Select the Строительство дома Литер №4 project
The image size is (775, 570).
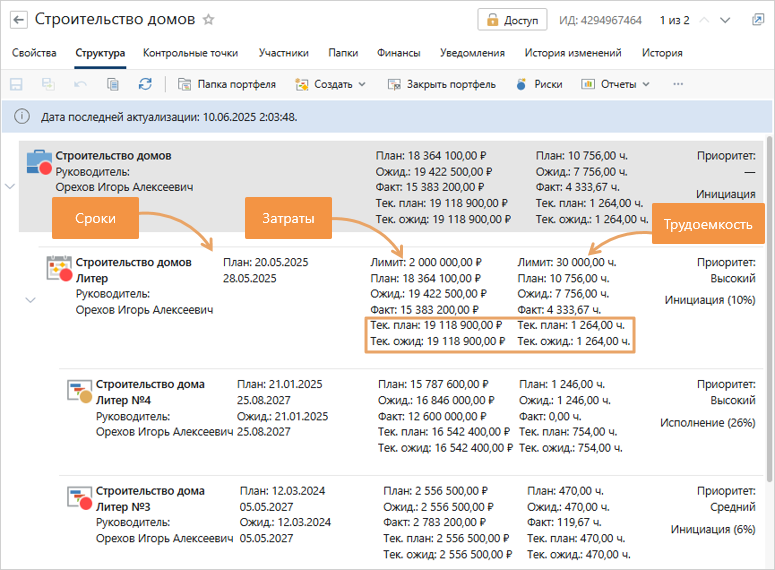(x=150, y=391)
